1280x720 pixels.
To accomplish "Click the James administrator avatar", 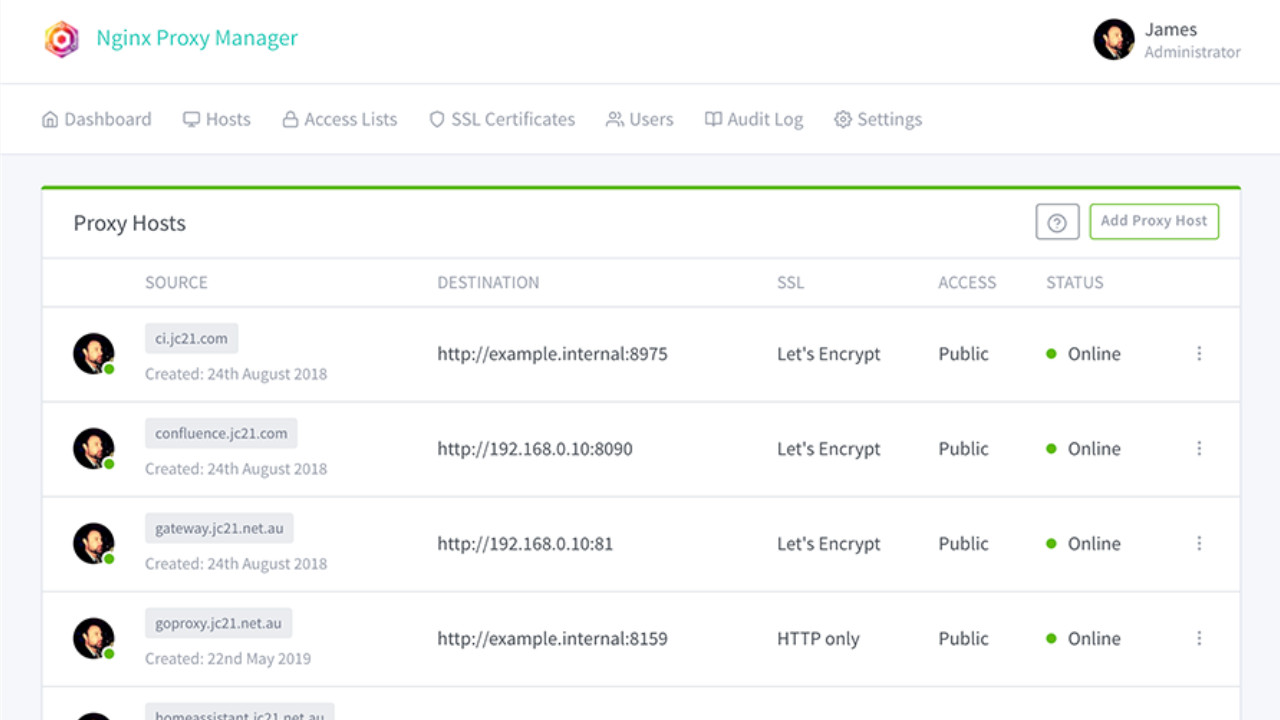I will pyautogui.click(x=1114, y=40).
